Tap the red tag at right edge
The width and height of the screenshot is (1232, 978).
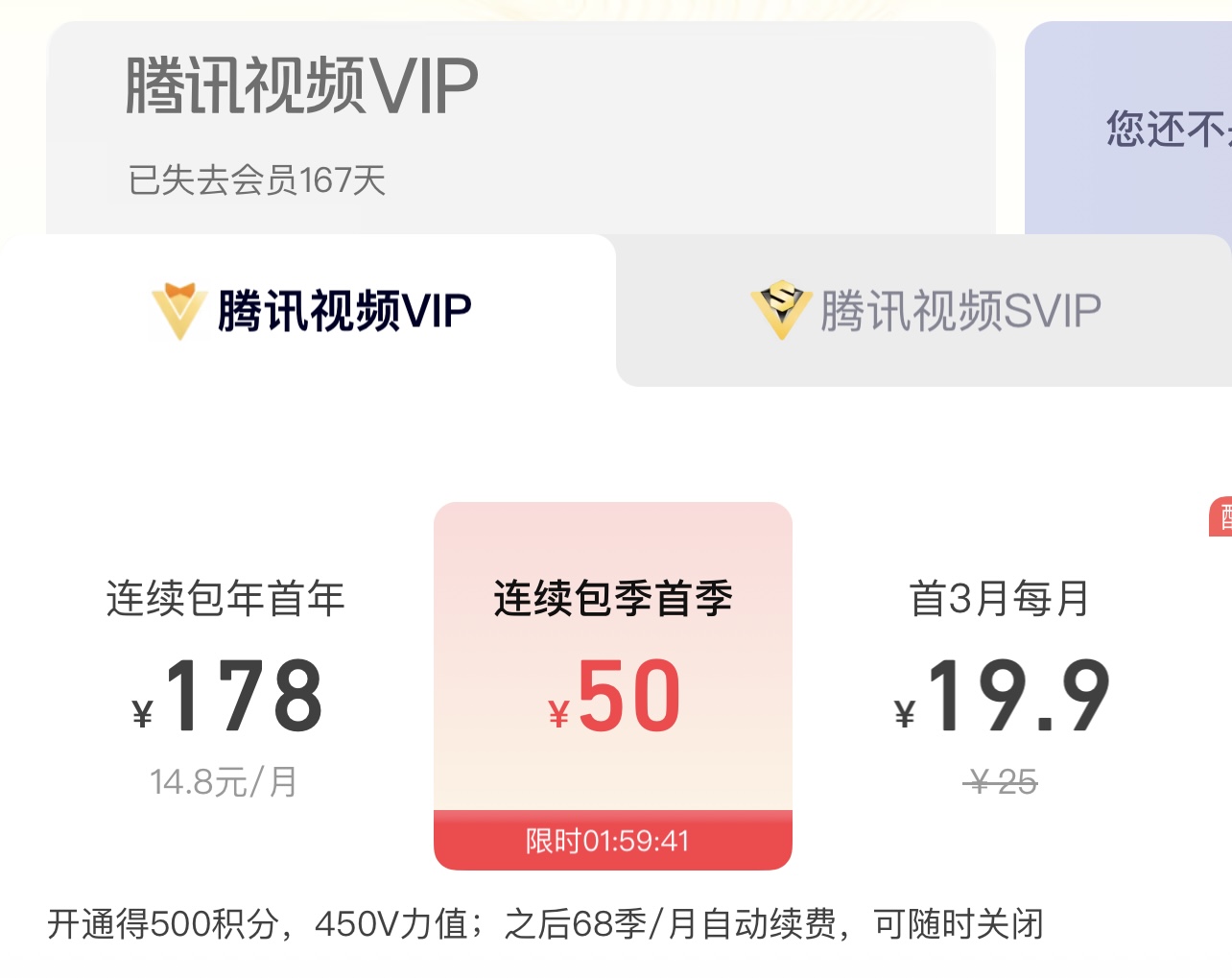click(1220, 516)
